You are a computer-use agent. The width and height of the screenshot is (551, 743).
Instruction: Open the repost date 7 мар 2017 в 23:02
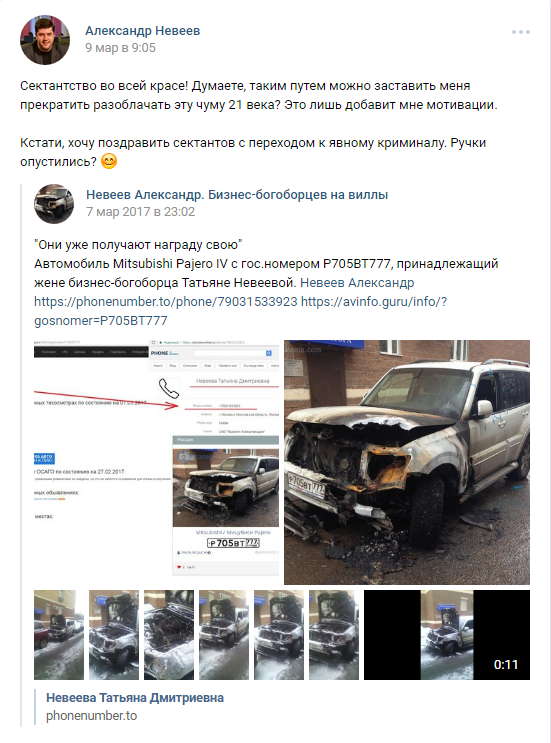pyautogui.click(x=140, y=212)
